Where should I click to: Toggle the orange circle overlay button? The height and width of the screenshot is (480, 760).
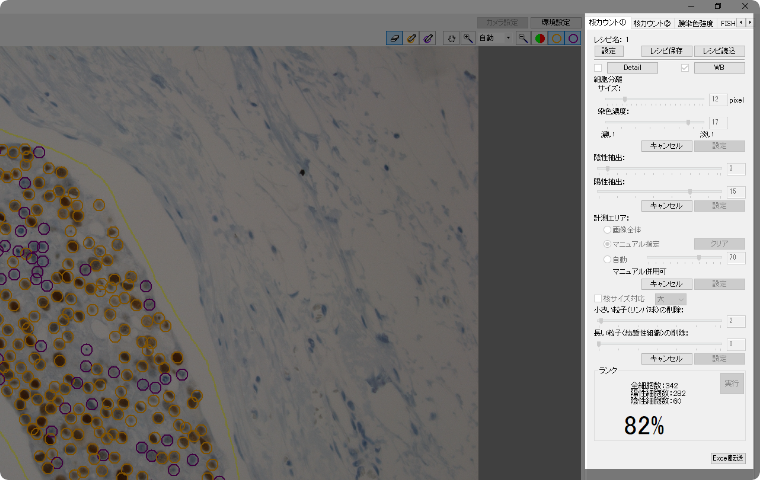pyautogui.click(x=556, y=38)
